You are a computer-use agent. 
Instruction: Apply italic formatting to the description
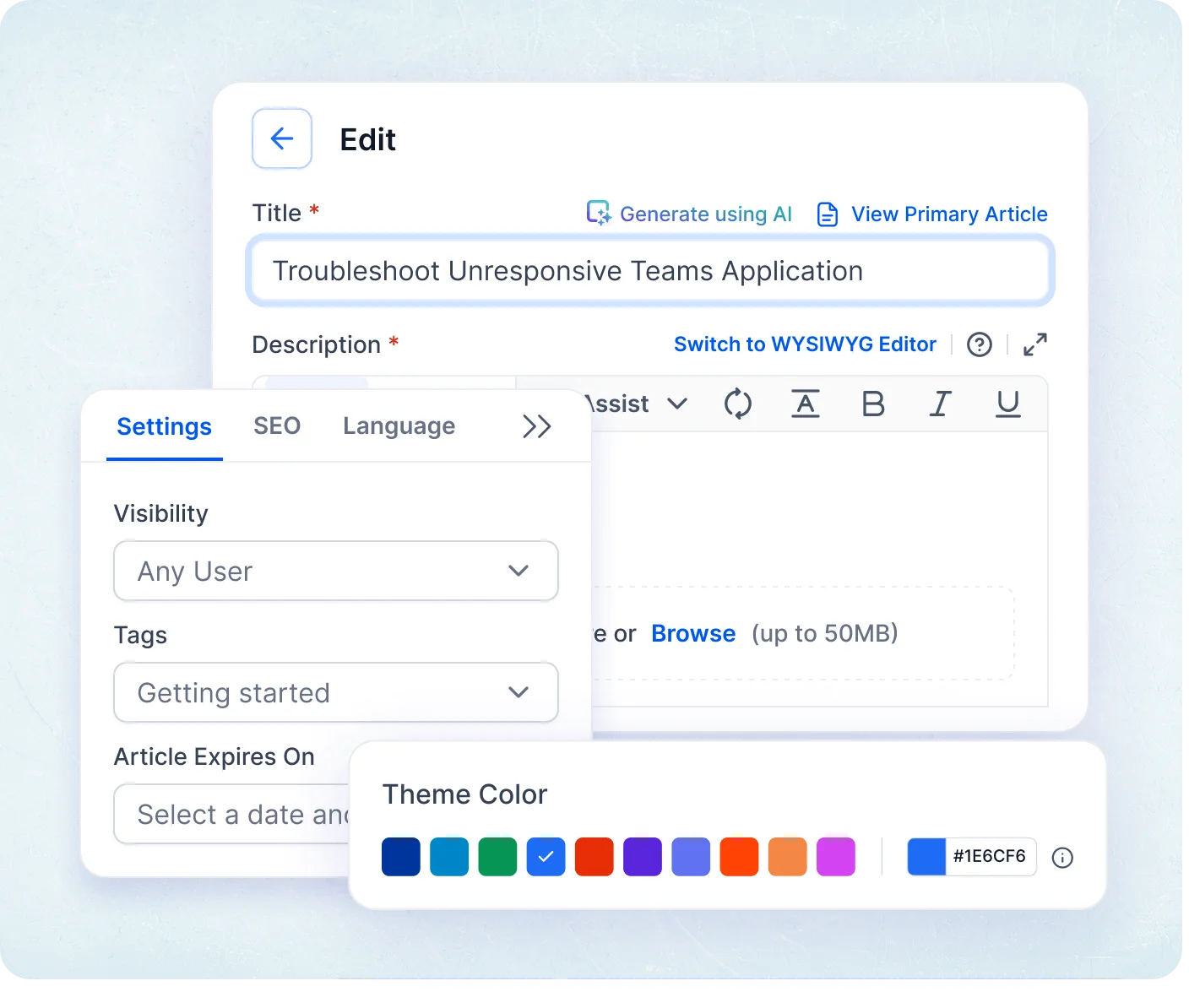pyautogui.click(x=940, y=404)
